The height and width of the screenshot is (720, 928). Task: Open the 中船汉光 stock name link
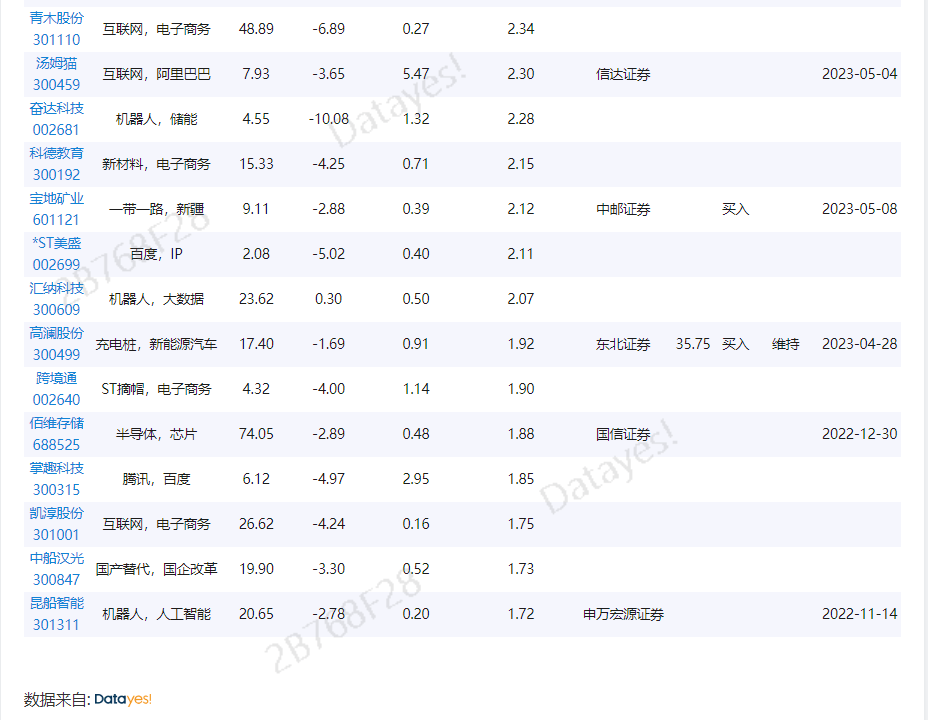pos(57,558)
